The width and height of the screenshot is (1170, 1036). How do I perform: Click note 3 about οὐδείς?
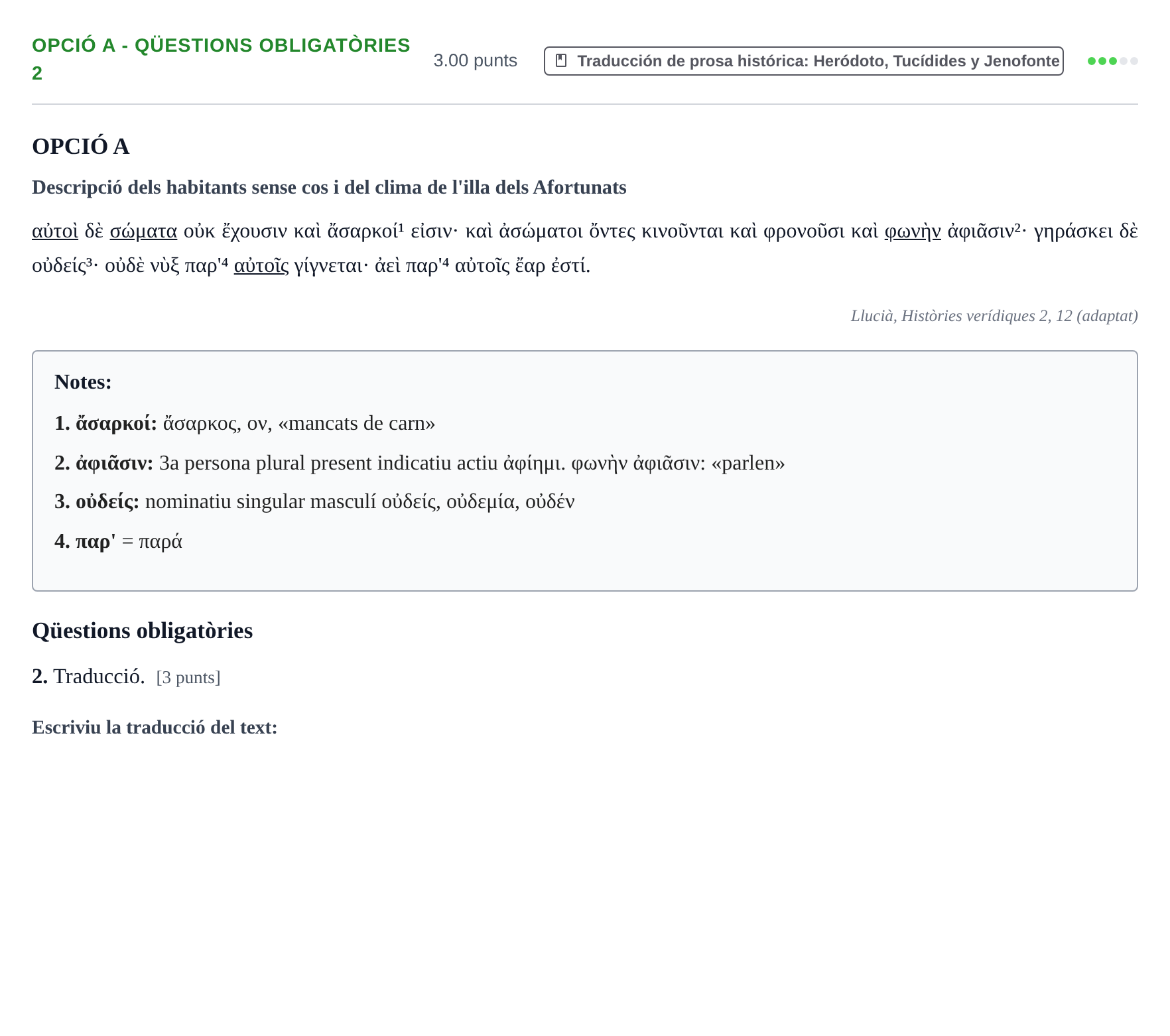tap(314, 501)
